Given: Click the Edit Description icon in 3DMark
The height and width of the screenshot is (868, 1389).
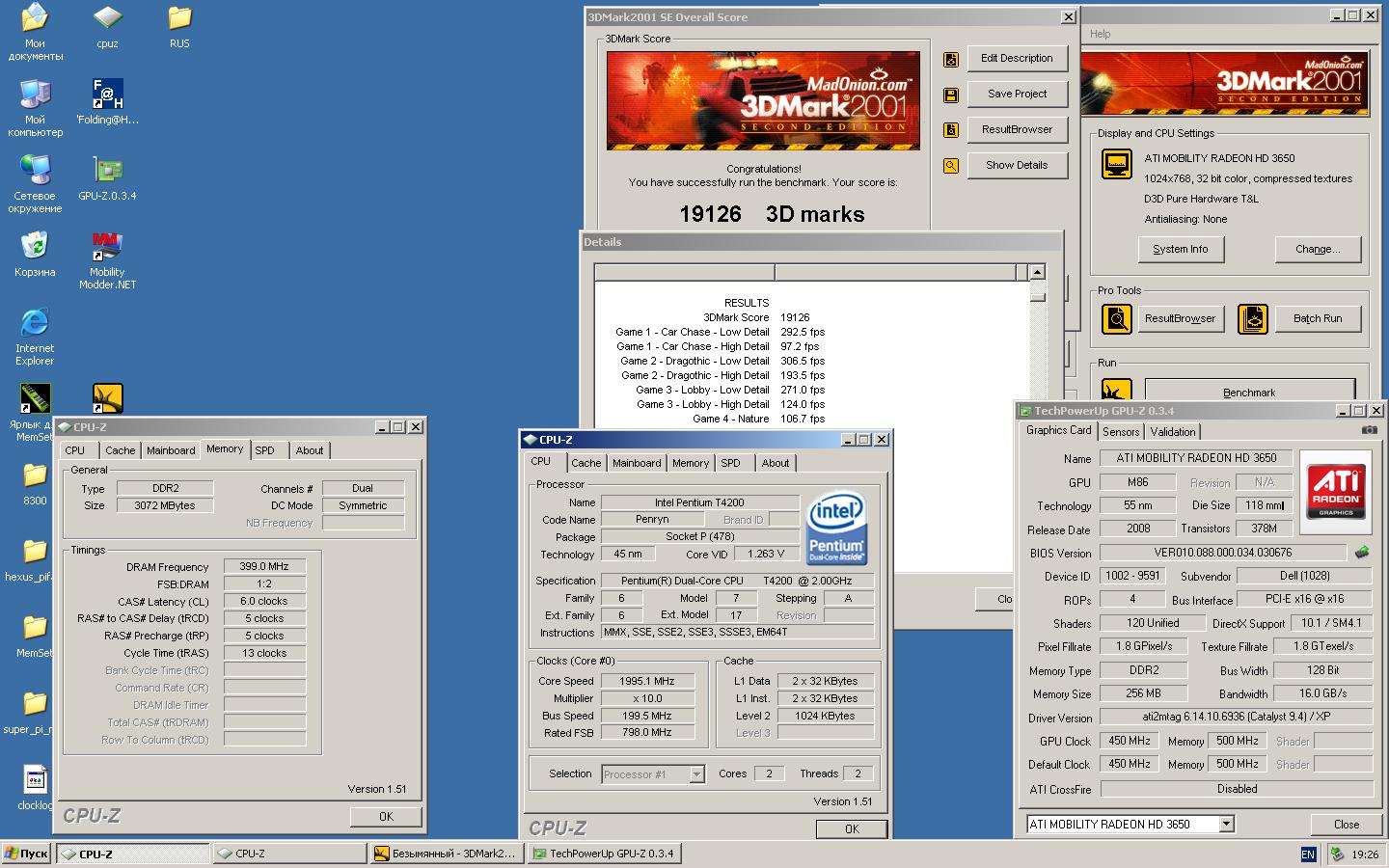Looking at the screenshot, I should [x=951, y=60].
